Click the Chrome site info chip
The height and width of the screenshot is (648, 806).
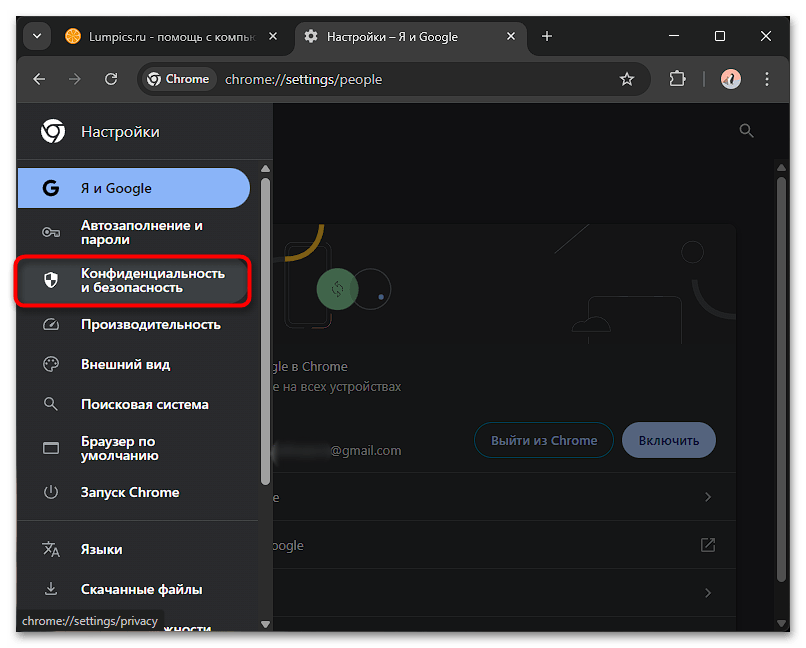point(178,79)
